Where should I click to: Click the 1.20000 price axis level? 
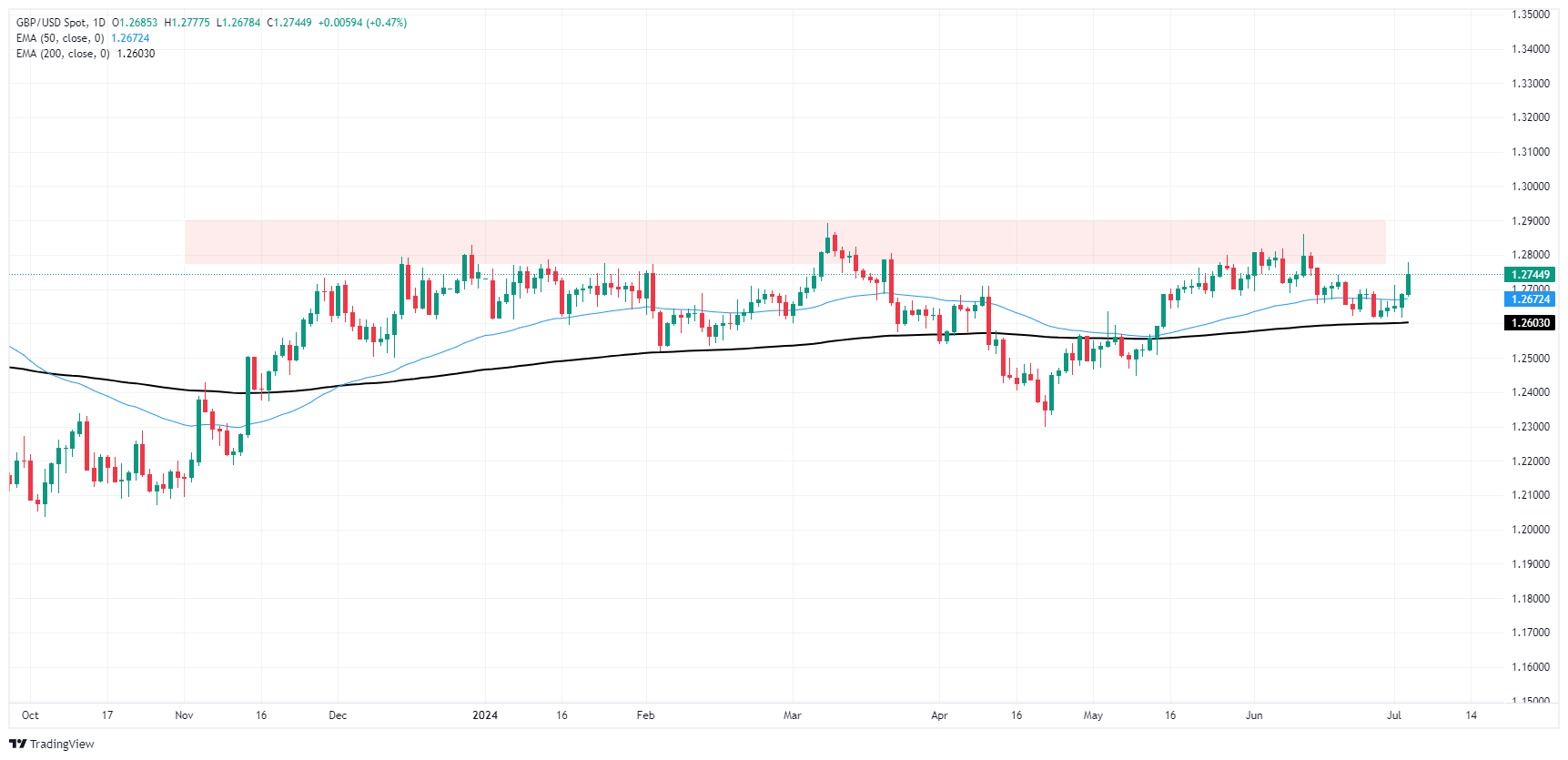[x=1530, y=530]
